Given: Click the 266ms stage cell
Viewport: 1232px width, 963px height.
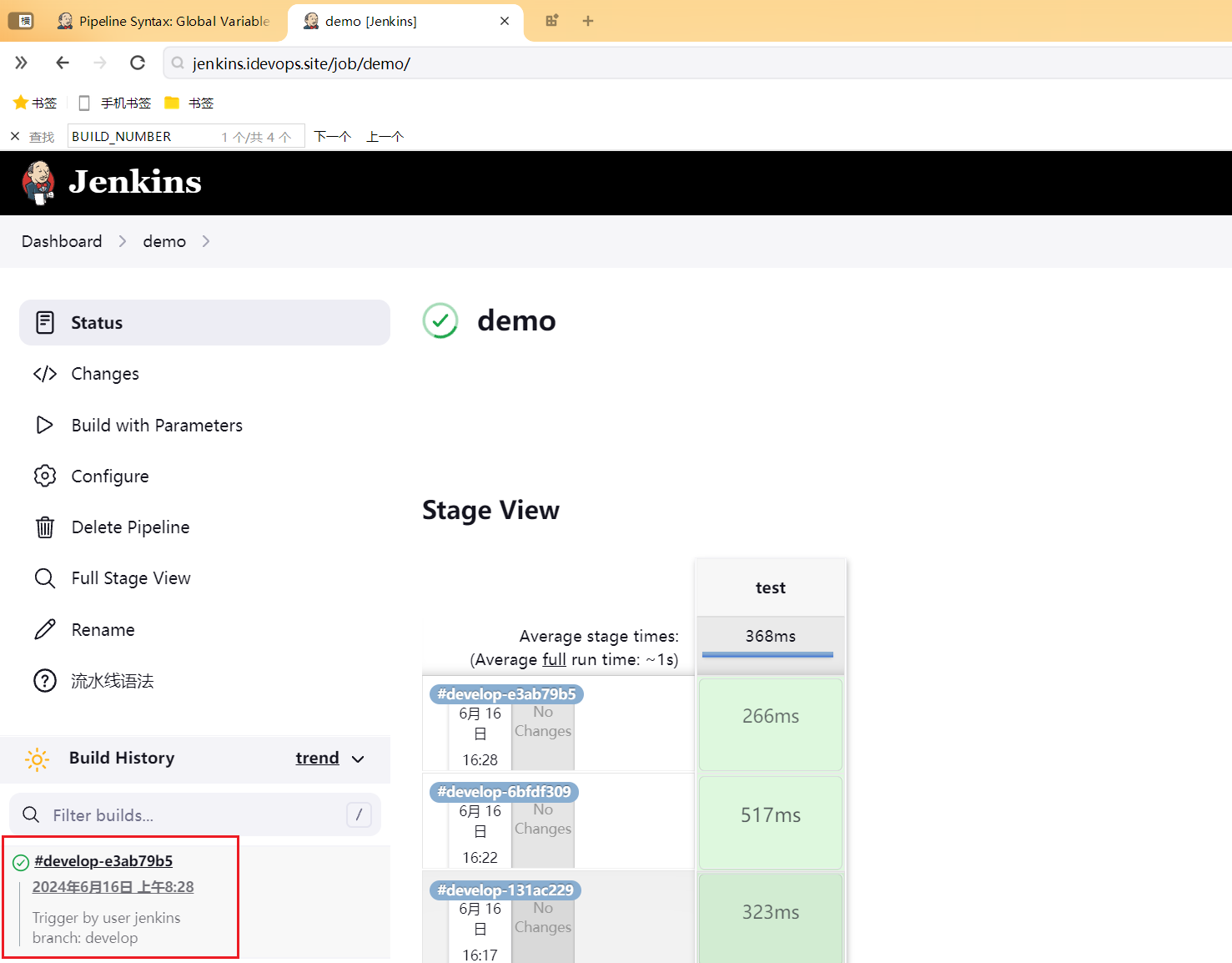Looking at the screenshot, I should 771,724.
